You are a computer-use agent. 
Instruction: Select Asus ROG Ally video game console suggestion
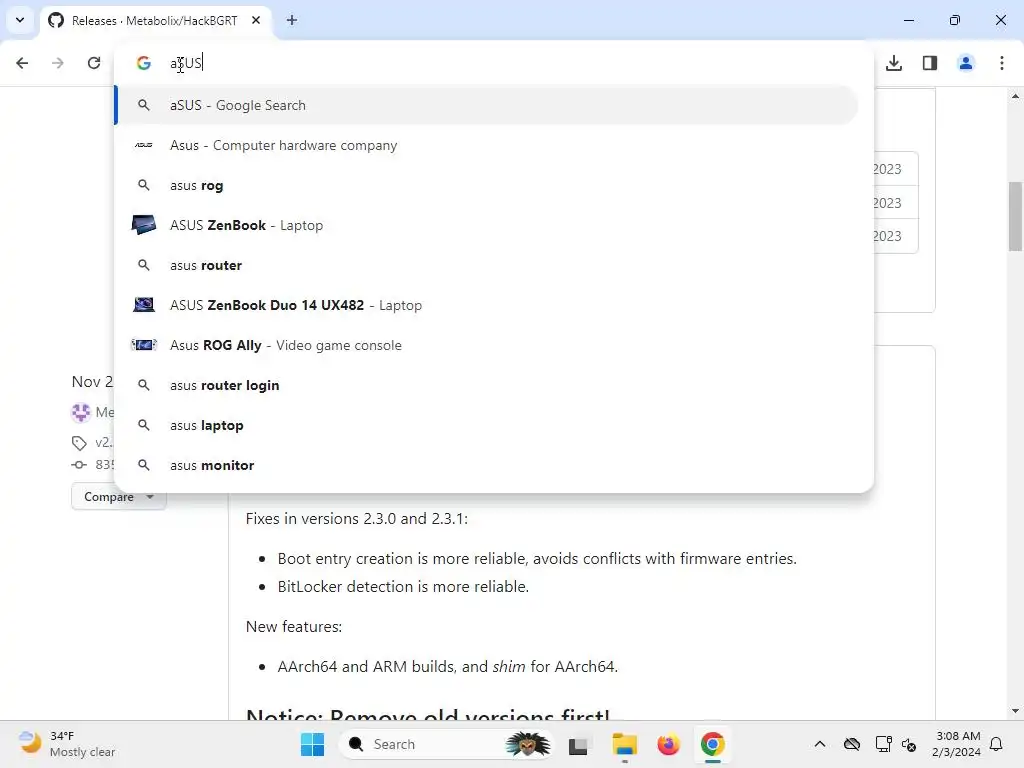point(487,345)
